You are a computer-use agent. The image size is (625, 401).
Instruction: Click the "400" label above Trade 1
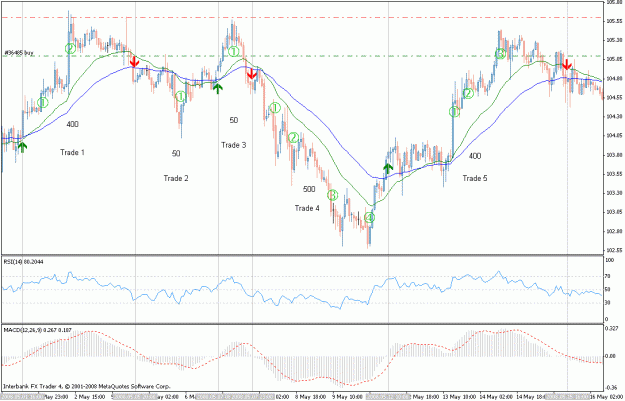[73, 124]
